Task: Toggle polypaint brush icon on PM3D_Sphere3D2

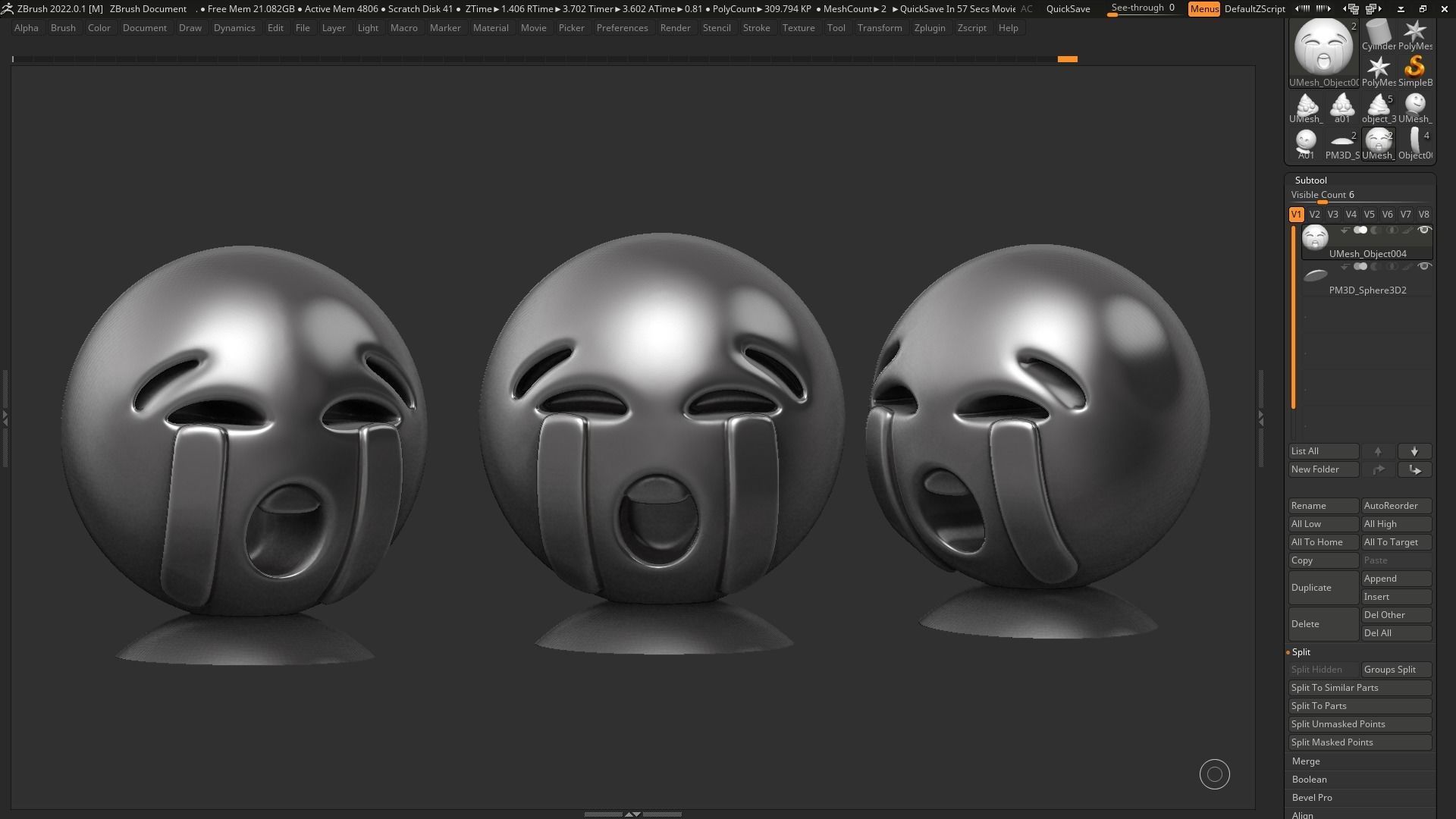Action: coord(1407,266)
